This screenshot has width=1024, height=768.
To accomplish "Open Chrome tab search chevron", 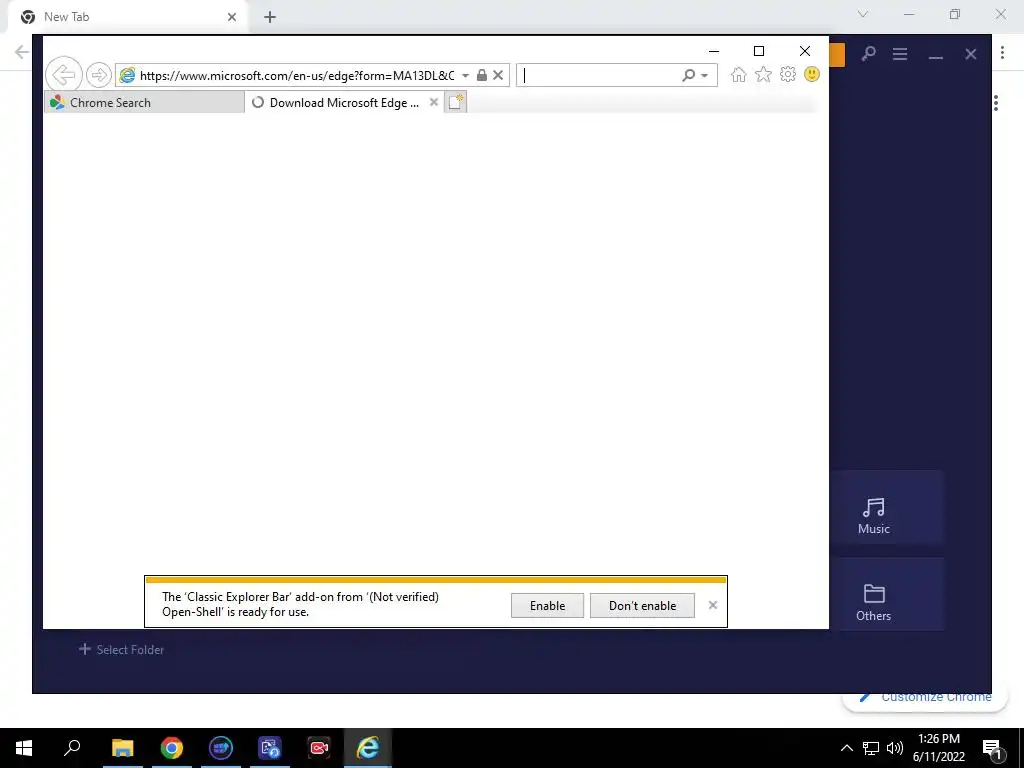I will tap(863, 14).
